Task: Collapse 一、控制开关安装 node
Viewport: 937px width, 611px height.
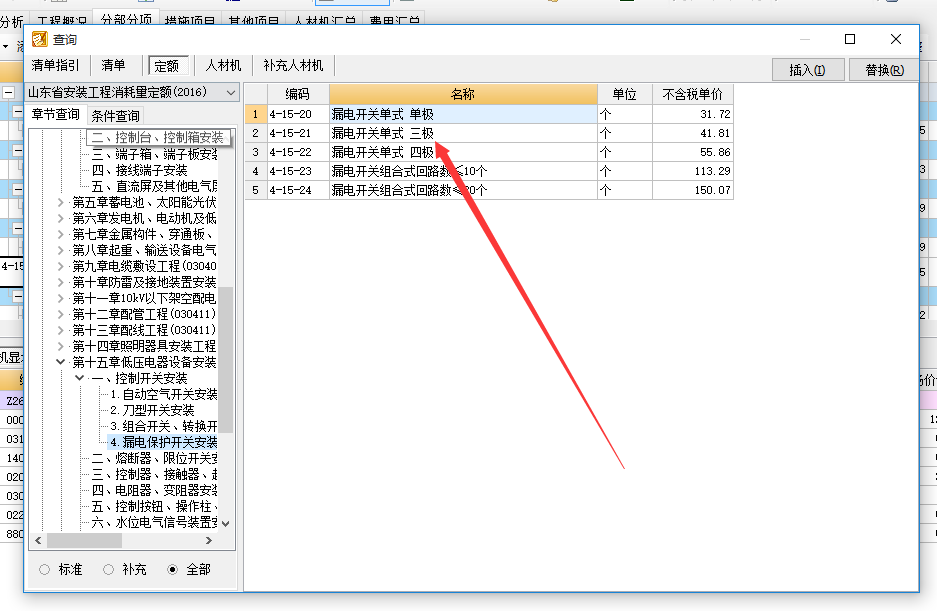Action: pyautogui.click(x=79, y=378)
